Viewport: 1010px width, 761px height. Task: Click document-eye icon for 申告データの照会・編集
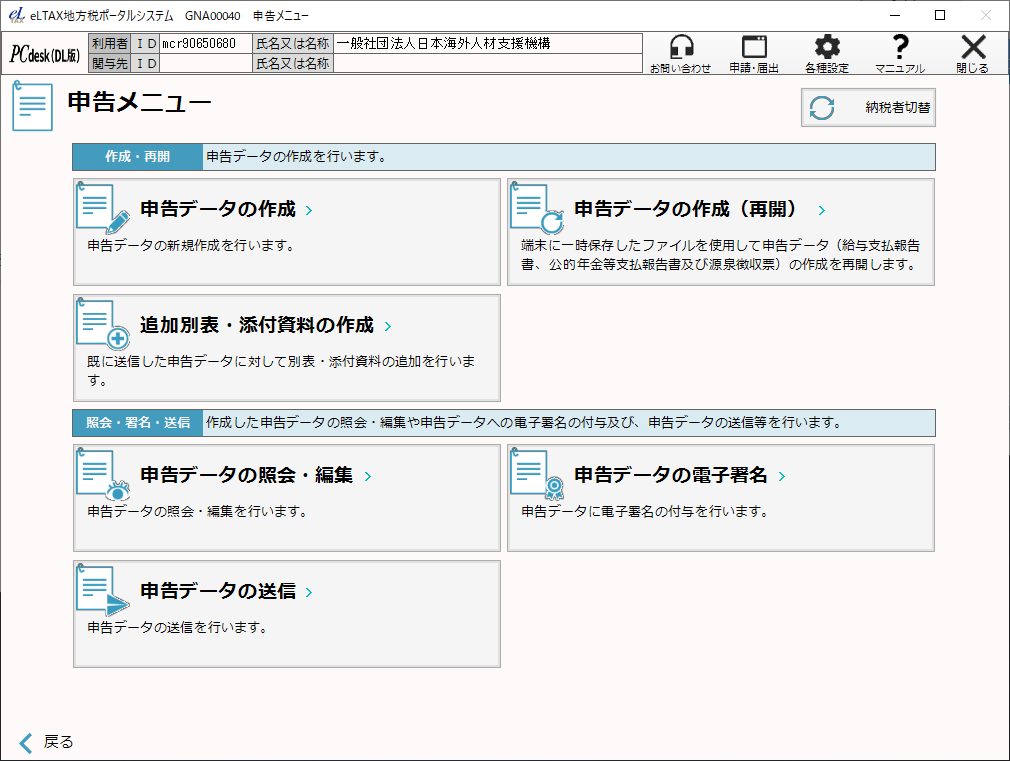pos(102,475)
